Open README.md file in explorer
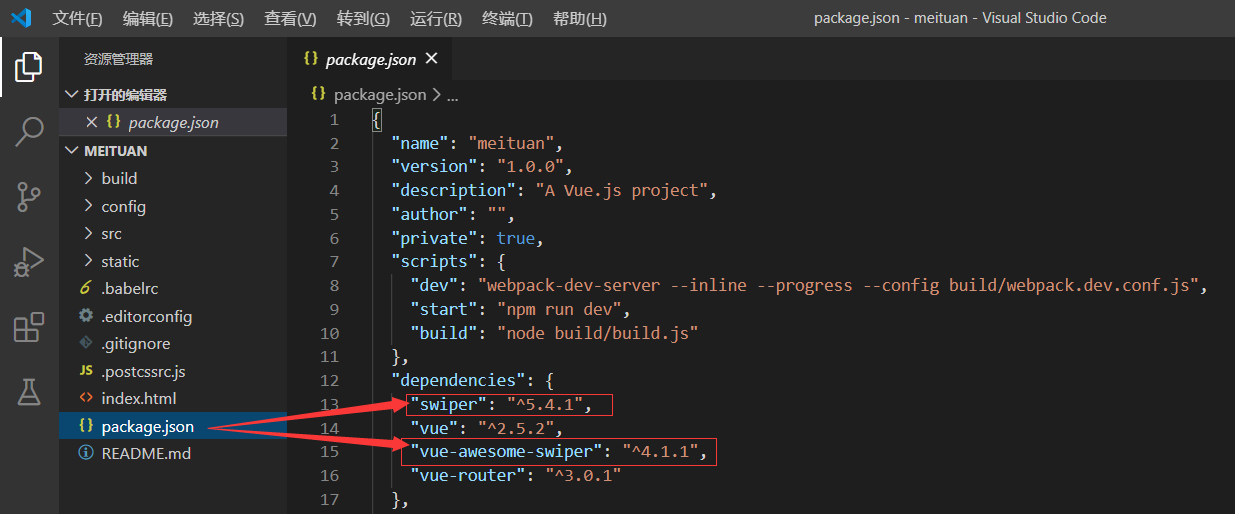 click(173, 453)
